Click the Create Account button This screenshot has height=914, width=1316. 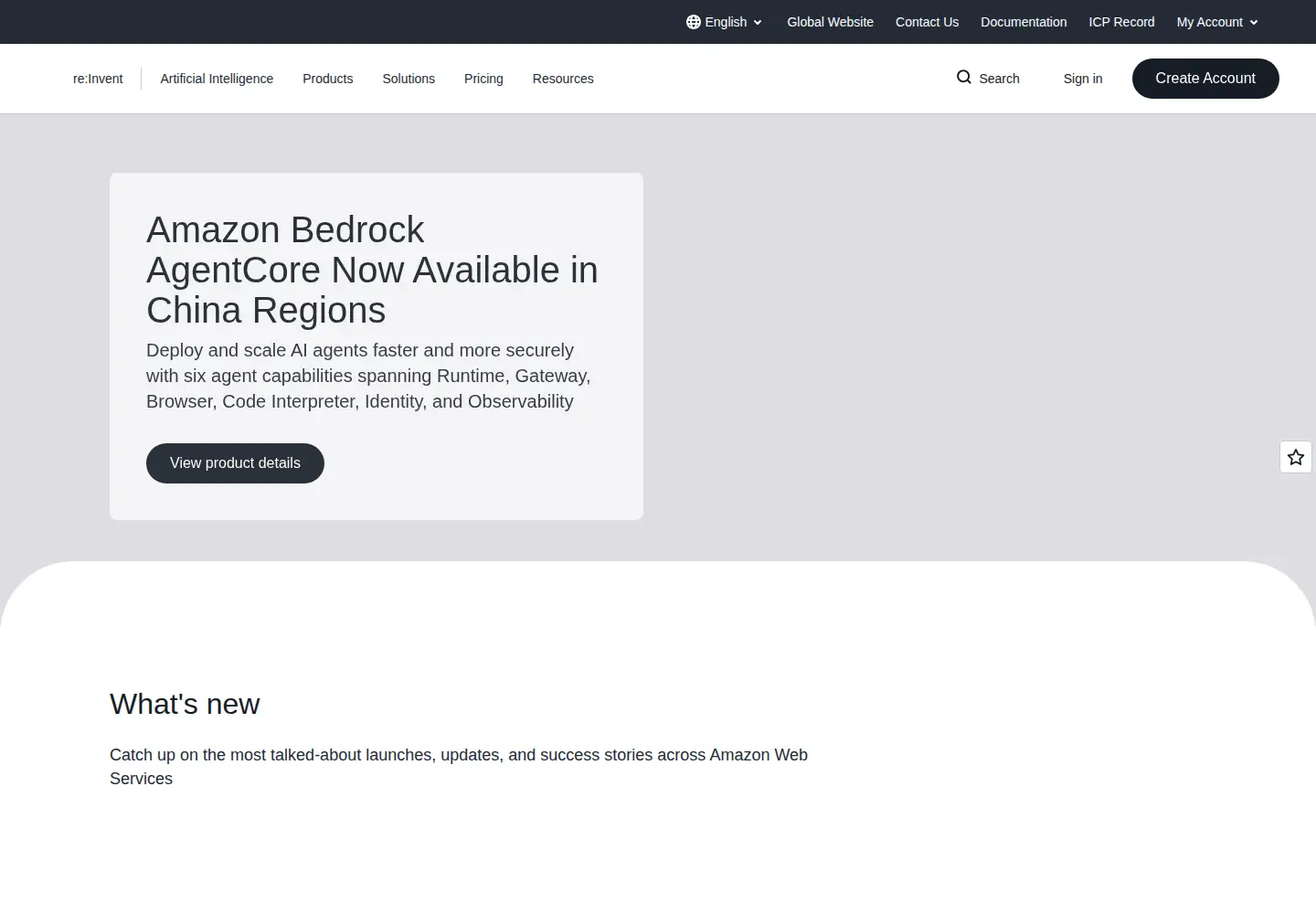pyautogui.click(x=1205, y=79)
